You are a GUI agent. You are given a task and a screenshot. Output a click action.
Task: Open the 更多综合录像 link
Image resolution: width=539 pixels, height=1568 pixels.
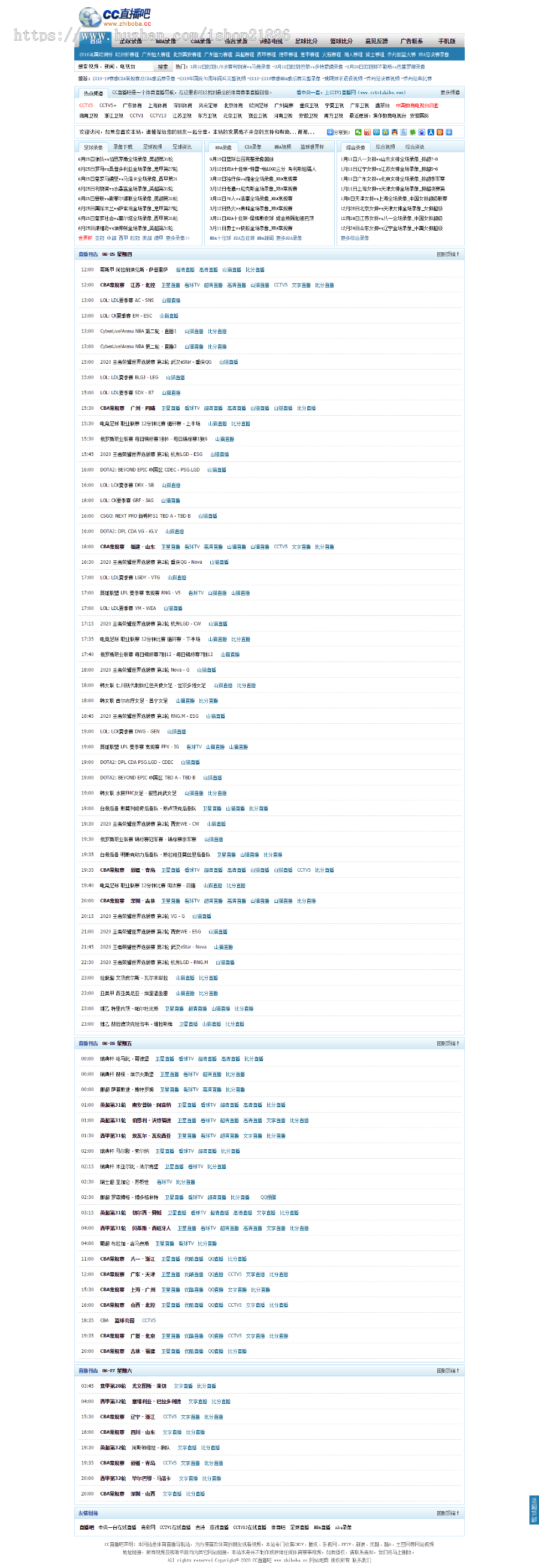click(355, 238)
